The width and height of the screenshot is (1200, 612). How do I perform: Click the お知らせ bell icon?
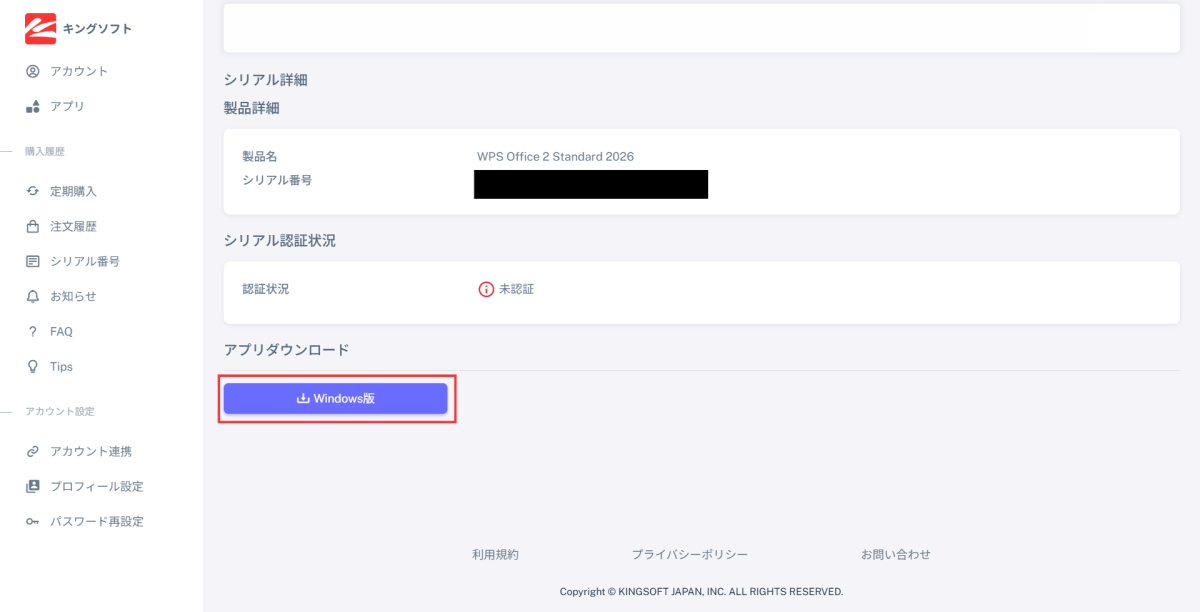point(33,296)
